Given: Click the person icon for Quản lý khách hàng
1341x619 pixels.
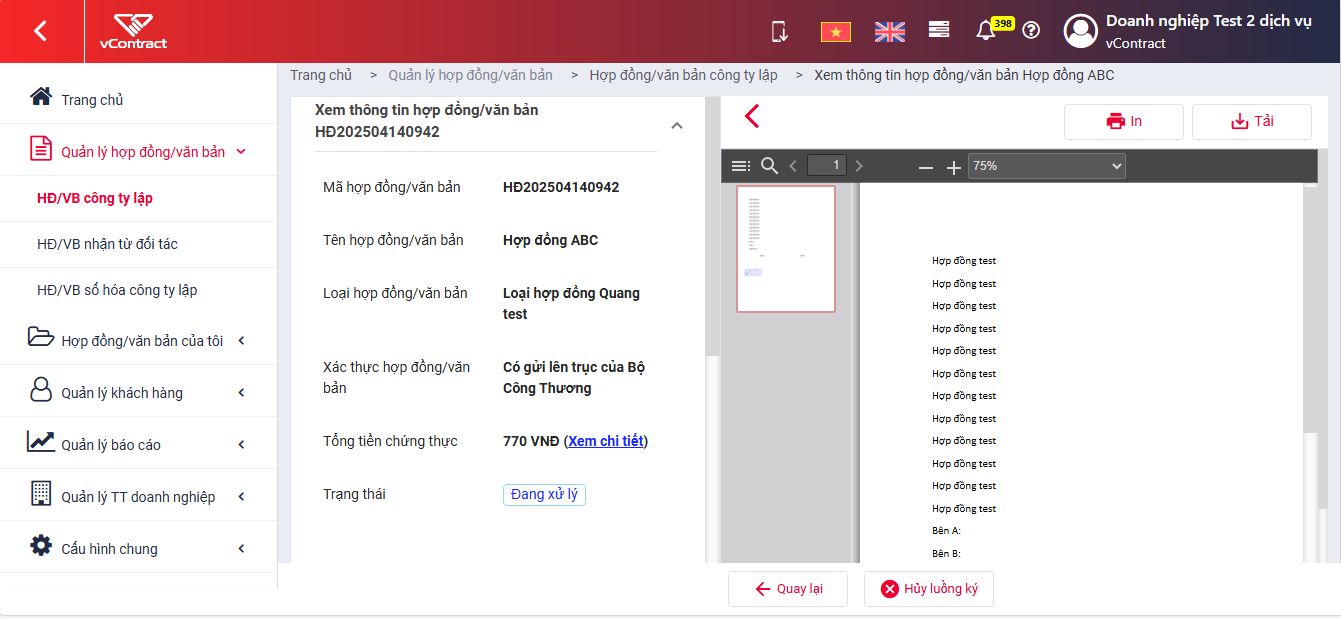Looking at the screenshot, I should click(40, 390).
